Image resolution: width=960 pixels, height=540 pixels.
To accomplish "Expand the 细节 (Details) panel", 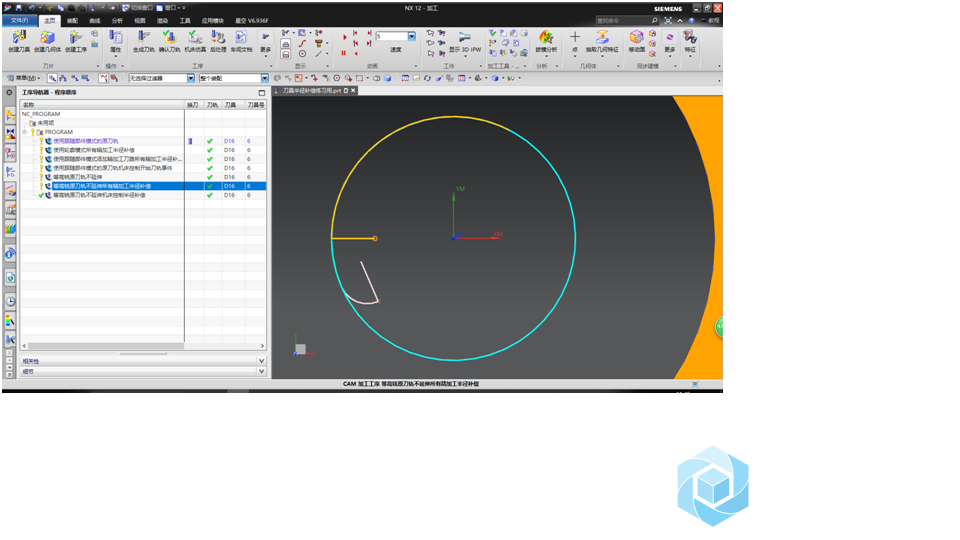I will [x=143, y=372].
